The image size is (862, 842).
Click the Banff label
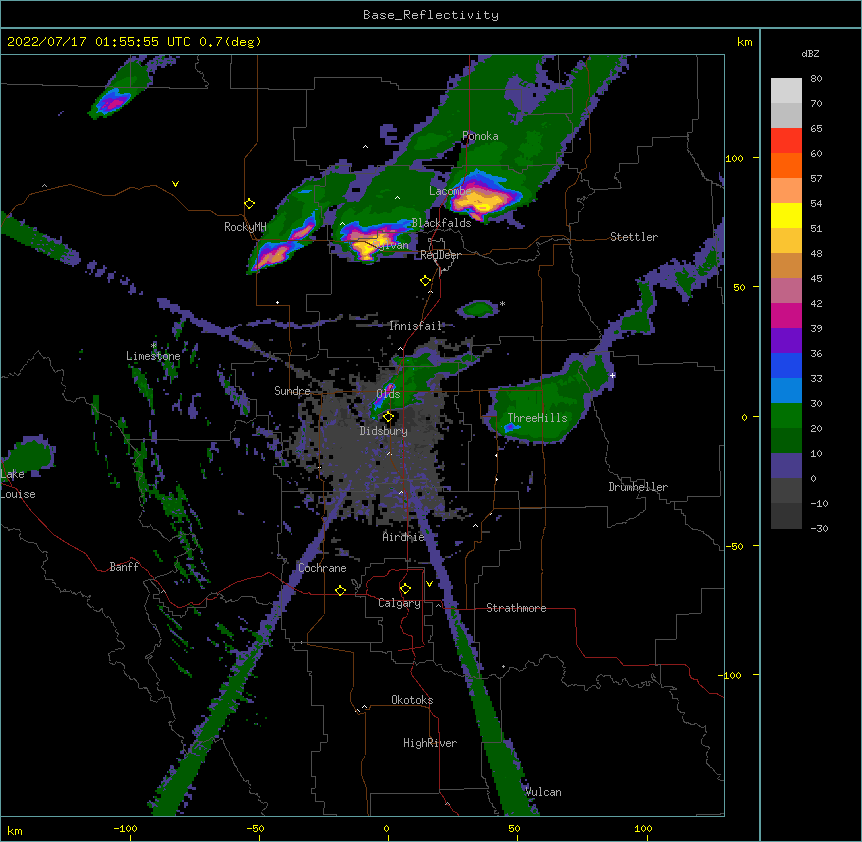124,567
